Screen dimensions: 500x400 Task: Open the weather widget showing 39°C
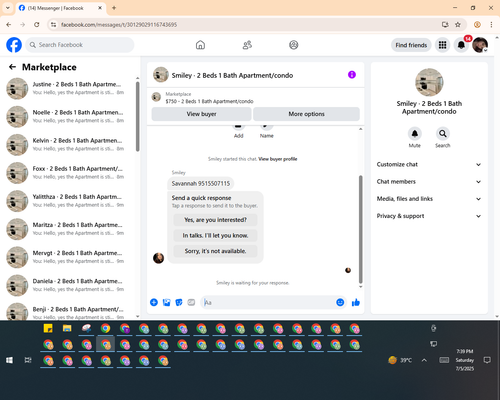coord(400,360)
